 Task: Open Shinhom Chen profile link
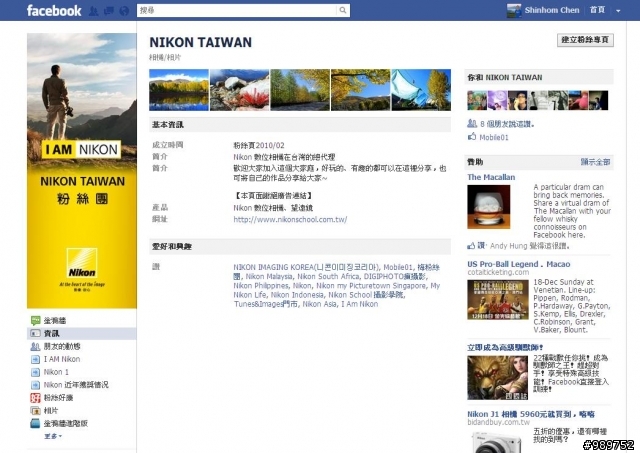pyautogui.click(x=552, y=10)
